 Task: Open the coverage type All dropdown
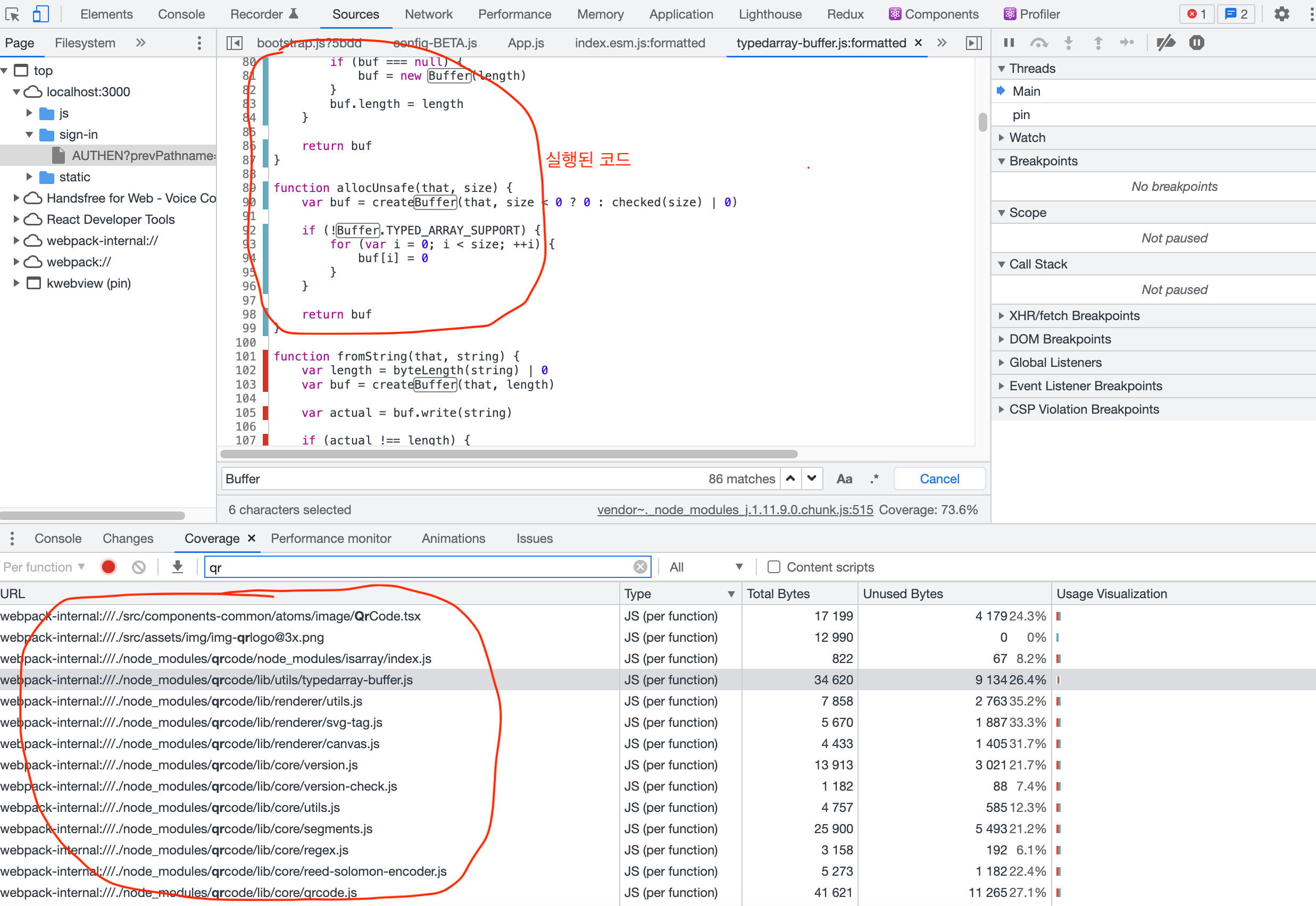tap(705, 567)
